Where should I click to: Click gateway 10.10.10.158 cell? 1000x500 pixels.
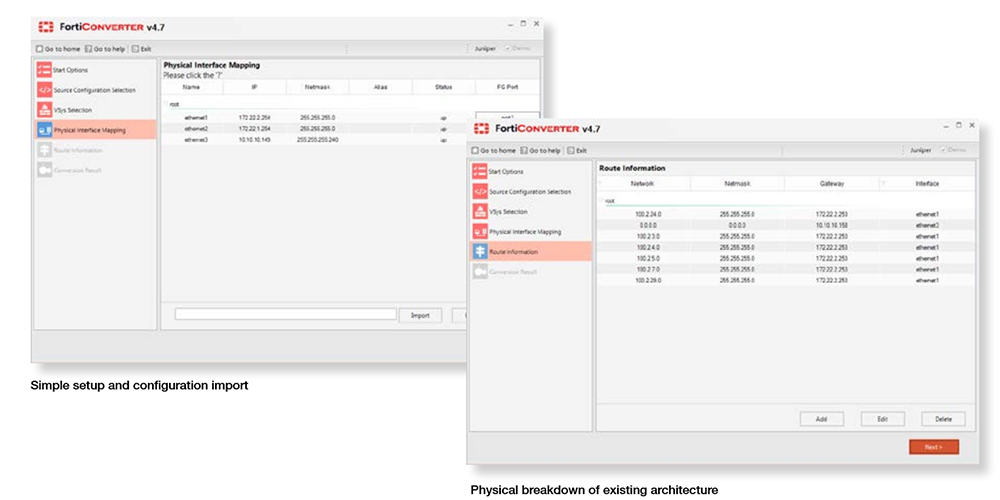coord(832,225)
